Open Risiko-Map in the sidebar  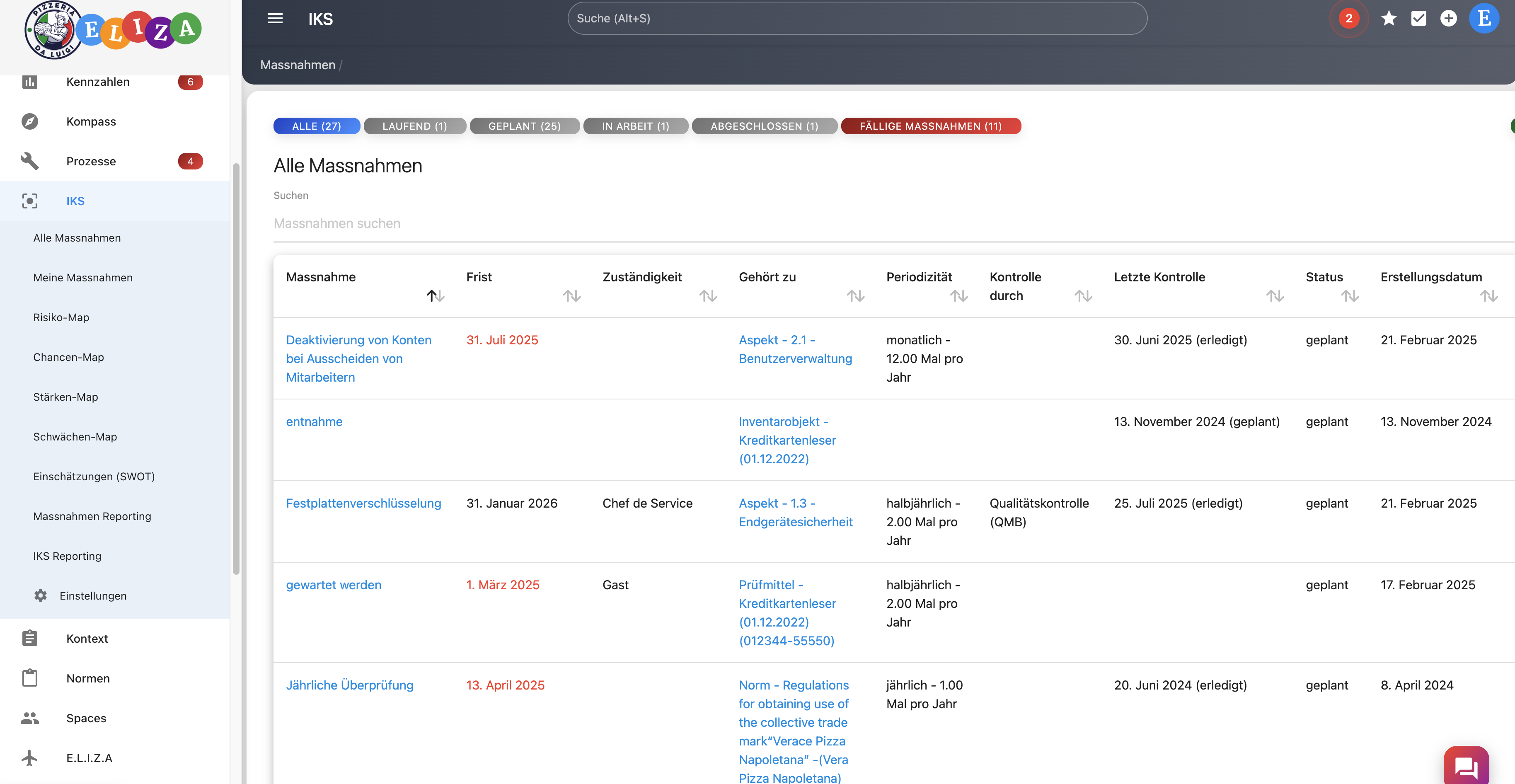coord(61,317)
